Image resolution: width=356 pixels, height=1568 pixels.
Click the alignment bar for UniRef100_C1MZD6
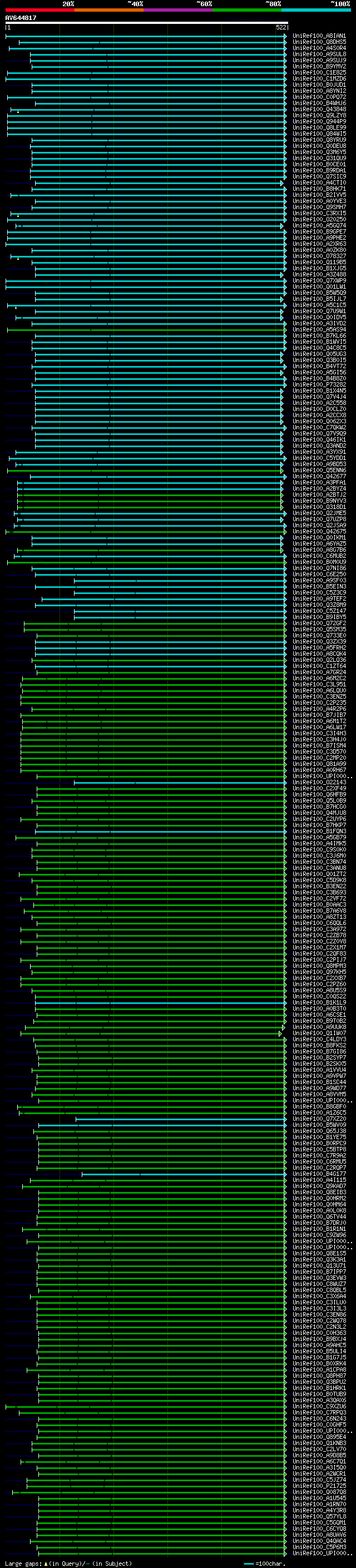146,79
